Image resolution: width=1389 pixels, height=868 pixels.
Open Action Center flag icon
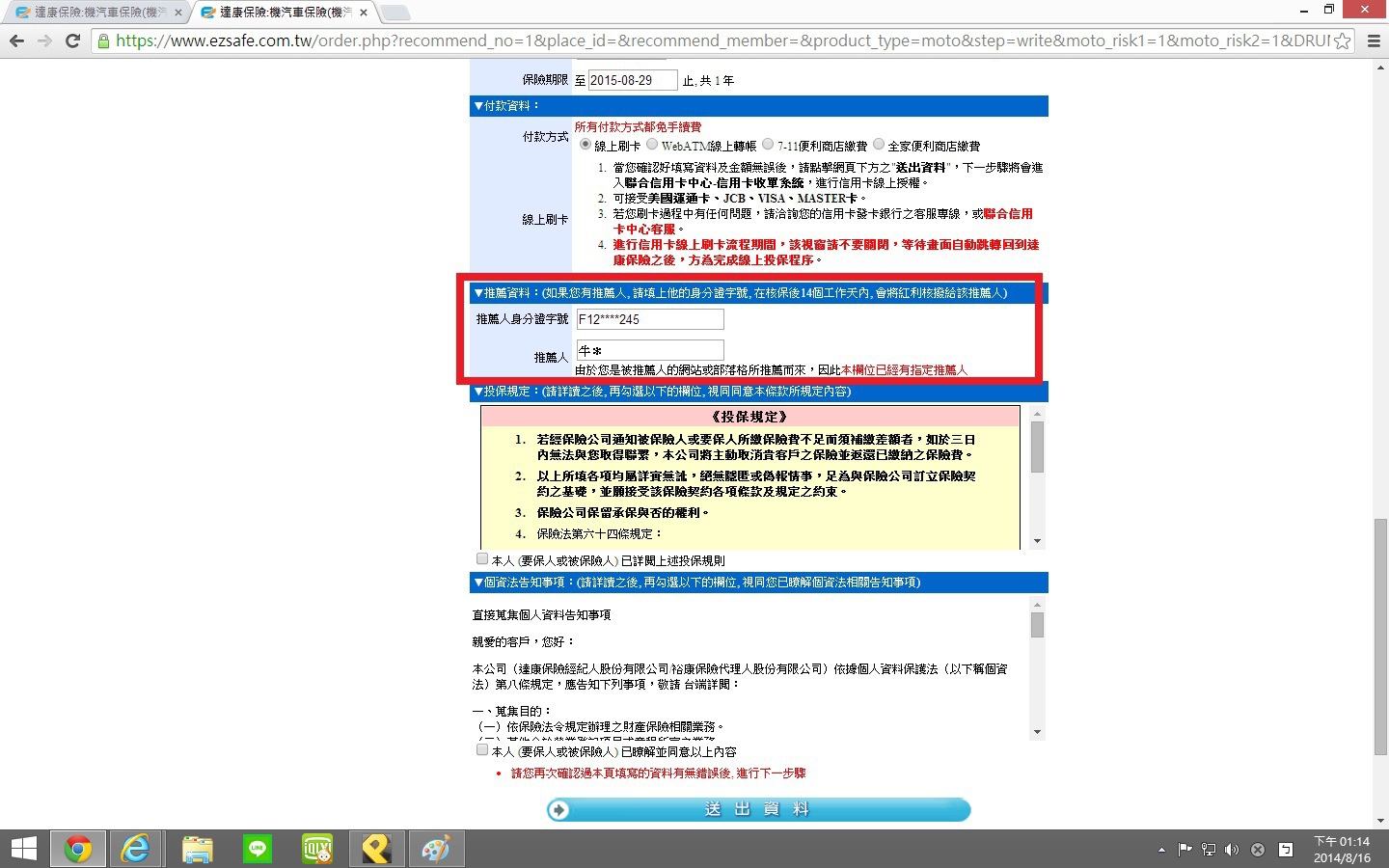point(1185,850)
